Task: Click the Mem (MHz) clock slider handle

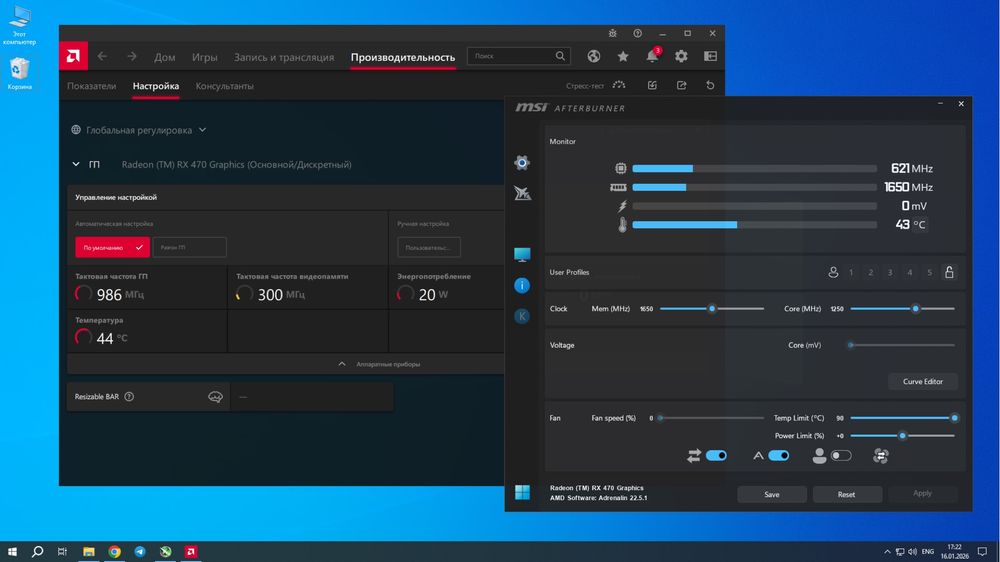Action: pos(712,309)
